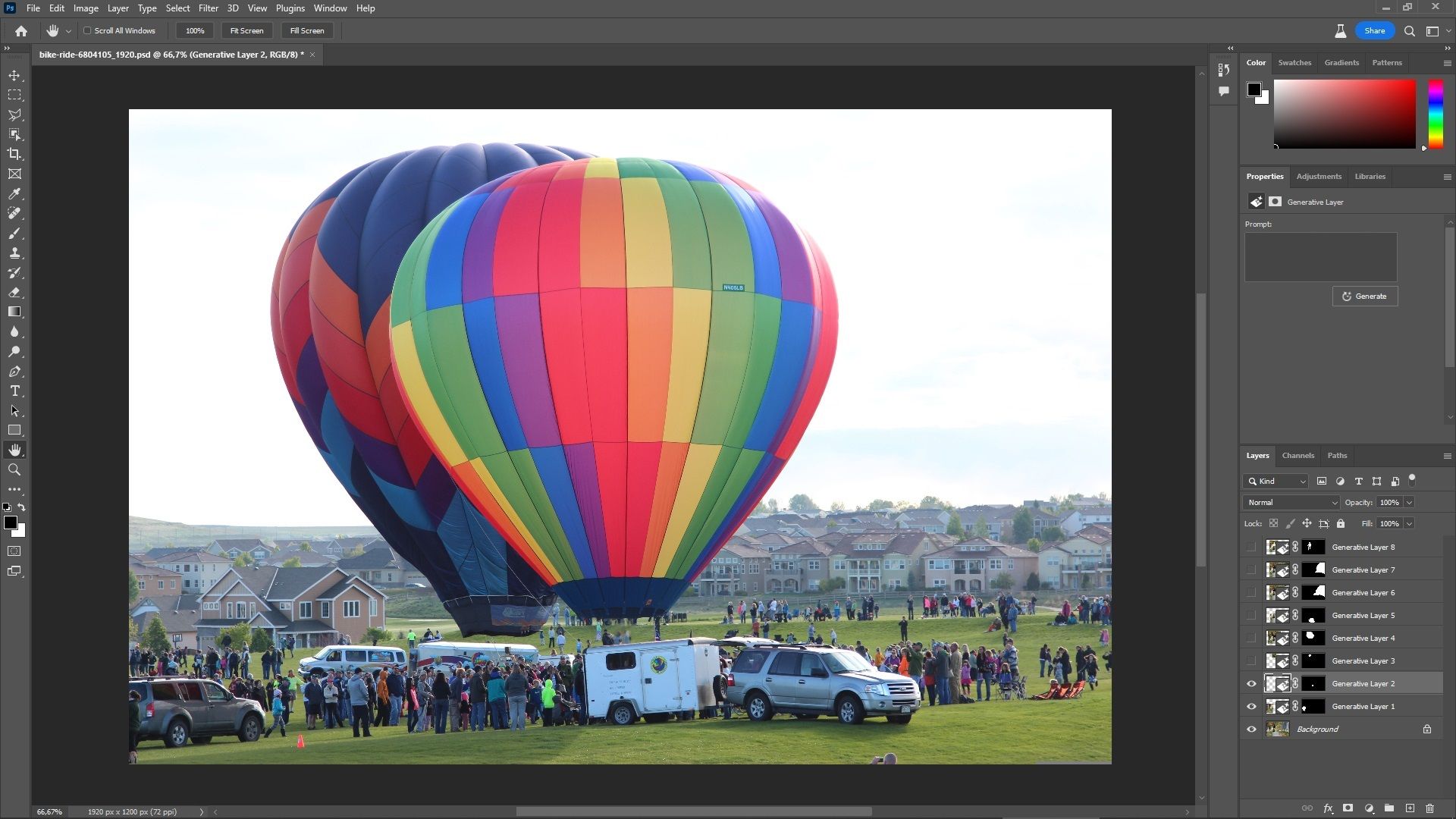Select the Move tool
This screenshot has width=1456, height=819.
(x=14, y=76)
